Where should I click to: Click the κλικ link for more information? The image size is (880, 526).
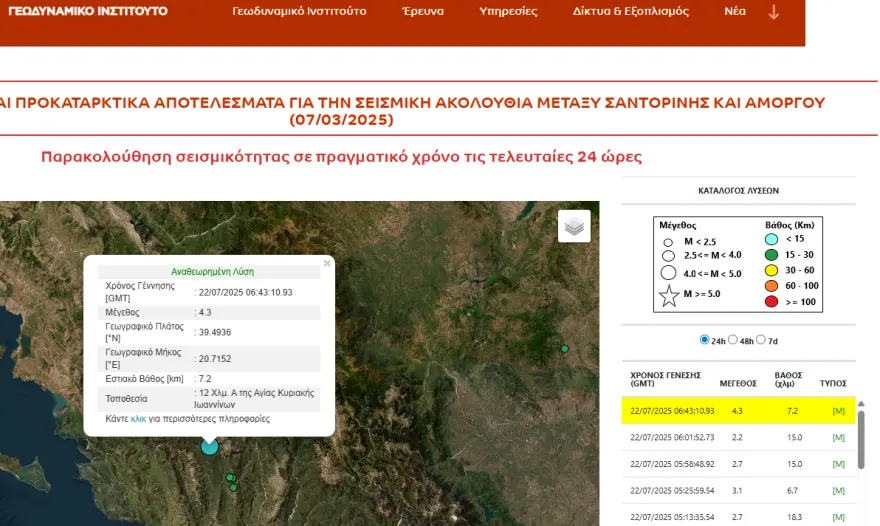pyautogui.click(x=138, y=419)
